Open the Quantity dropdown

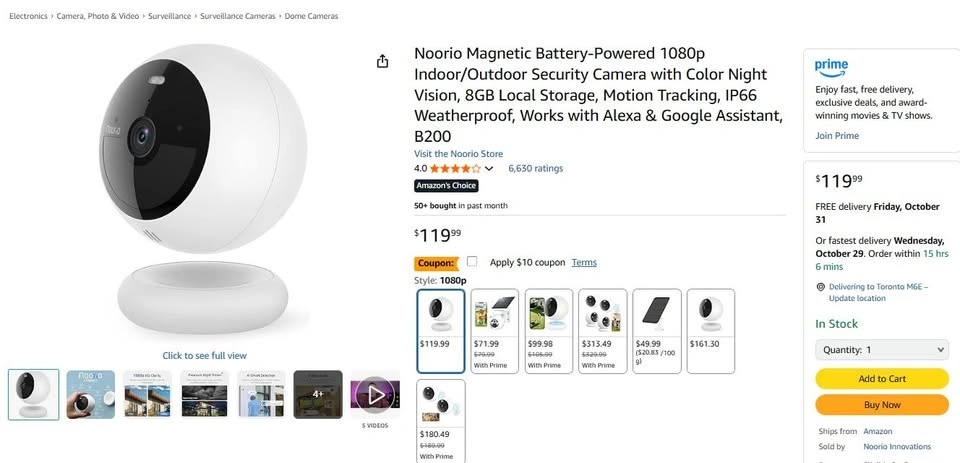point(881,350)
